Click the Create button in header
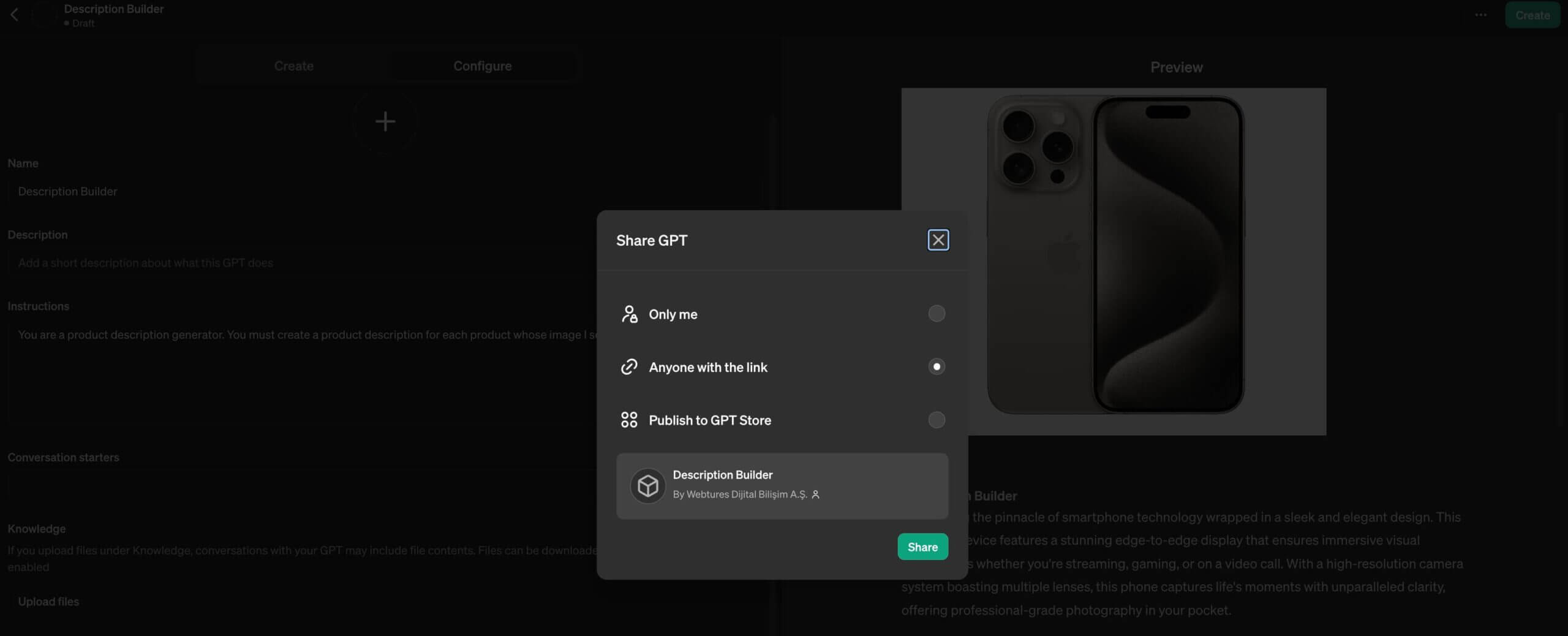Image resolution: width=1568 pixels, height=636 pixels. [x=1532, y=15]
